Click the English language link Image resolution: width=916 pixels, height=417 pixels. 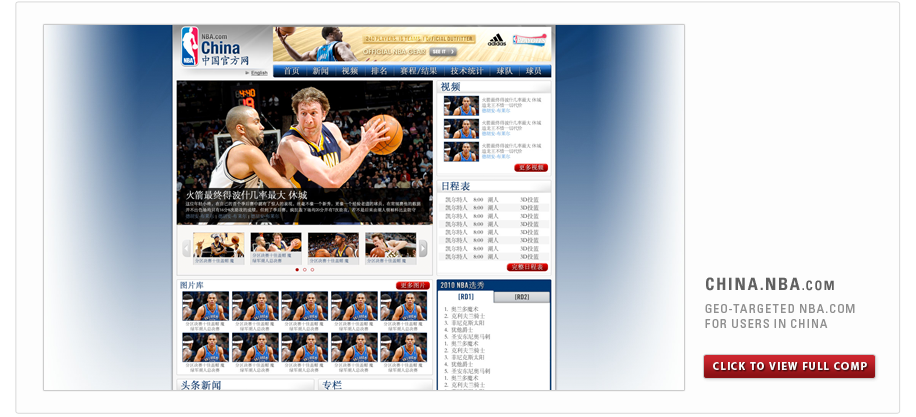pyautogui.click(x=258, y=73)
